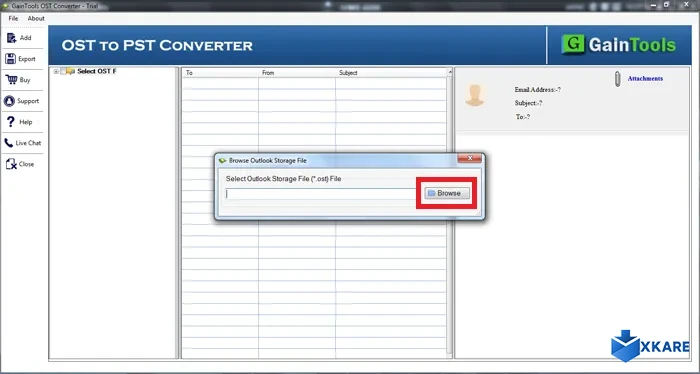Open the File menu

click(x=13, y=18)
